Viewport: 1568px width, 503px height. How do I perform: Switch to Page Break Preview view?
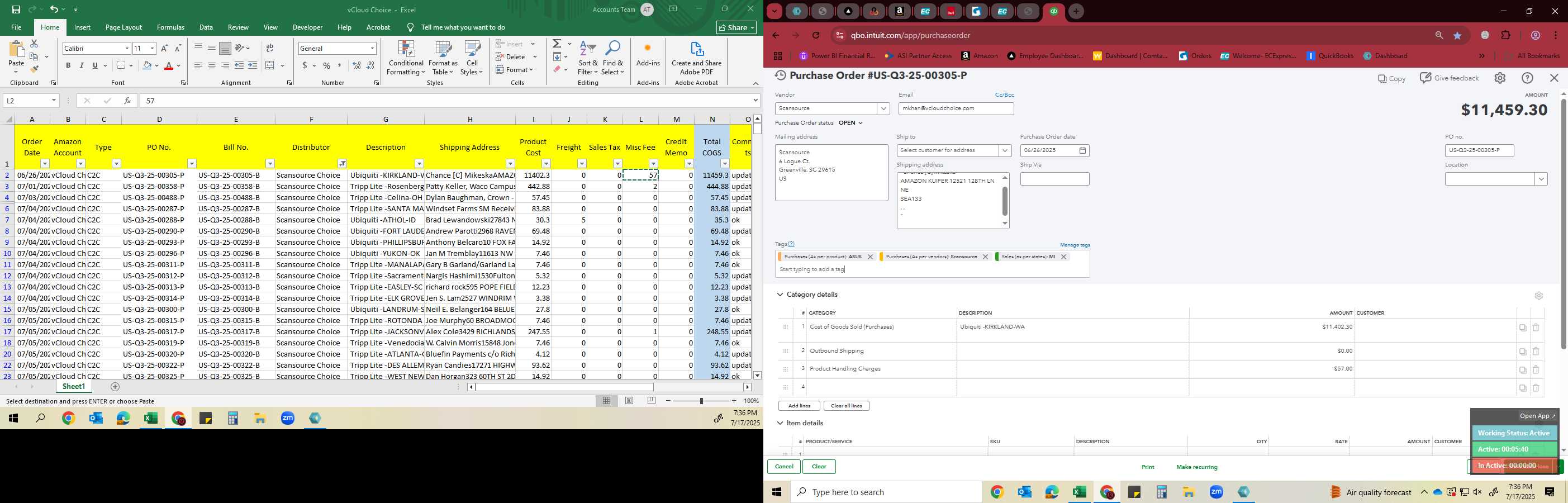tap(652, 401)
